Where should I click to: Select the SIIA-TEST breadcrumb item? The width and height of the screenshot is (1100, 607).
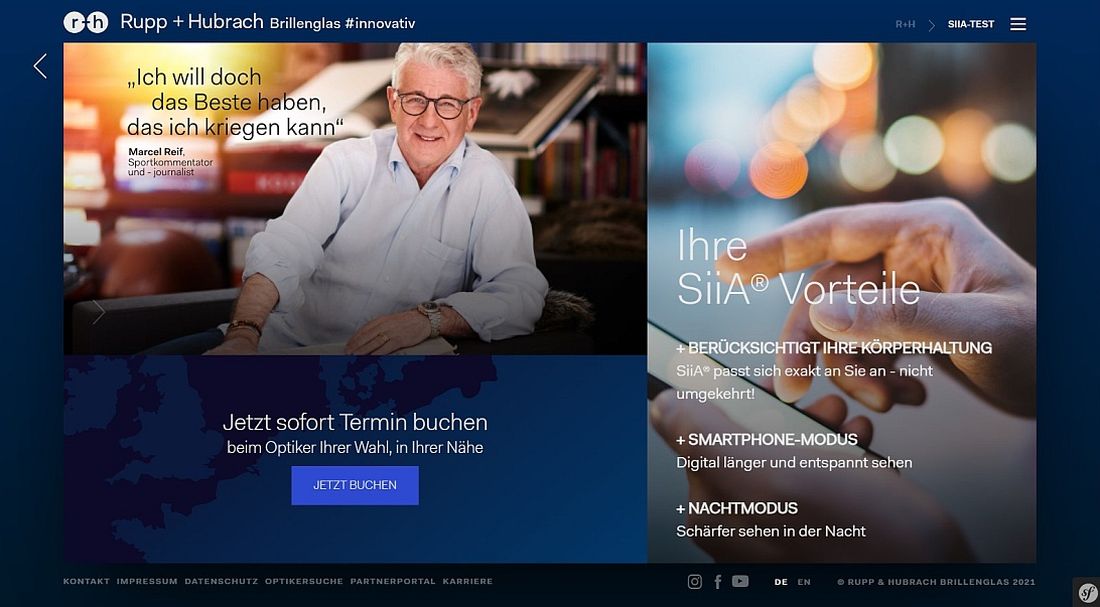[x=971, y=24]
